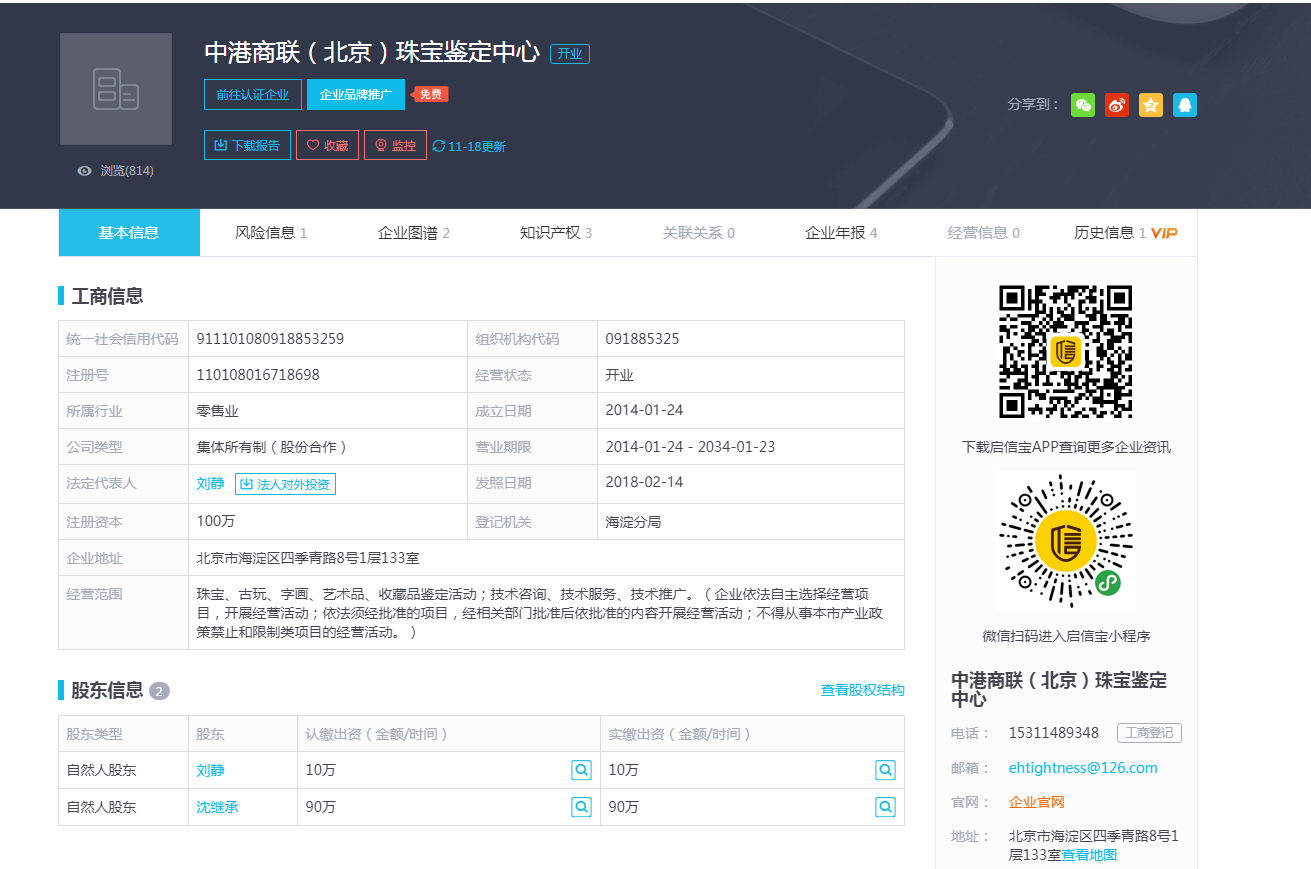Switch to the 知识产权 tab
Viewport: 1311px width, 869px height.
click(556, 232)
